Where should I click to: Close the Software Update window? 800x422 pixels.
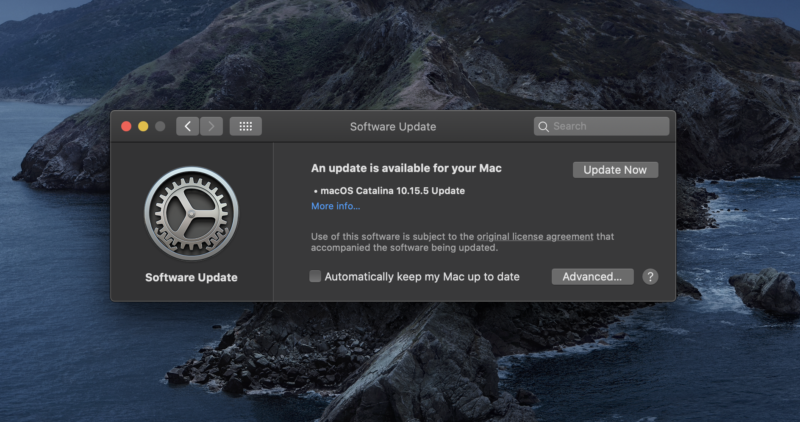(126, 127)
